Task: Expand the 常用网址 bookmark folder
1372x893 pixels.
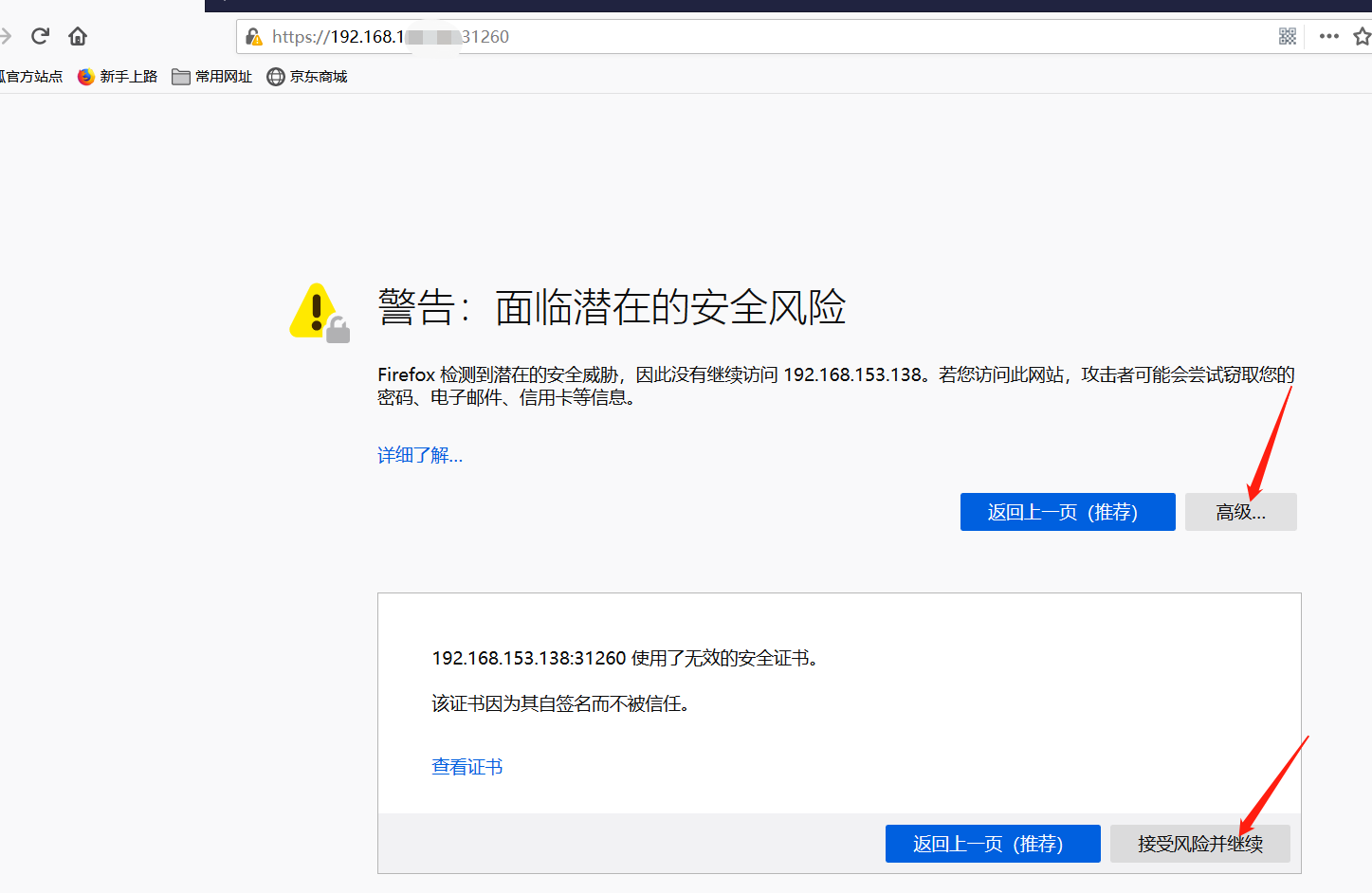Action: point(212,77)
